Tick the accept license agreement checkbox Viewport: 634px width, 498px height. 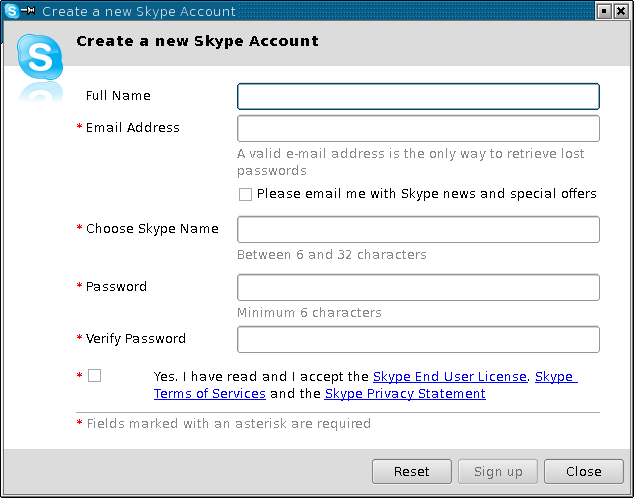coord(95,376)
